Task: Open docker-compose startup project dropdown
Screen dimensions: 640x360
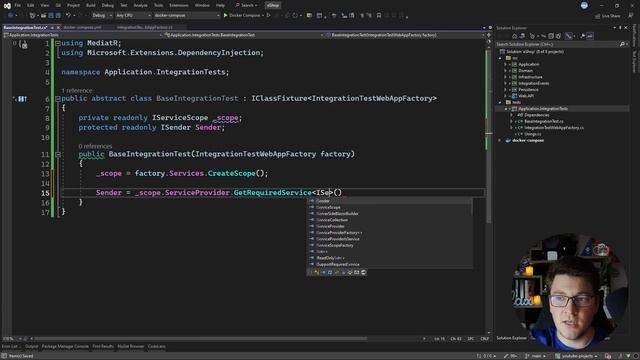Action: pyautogui.click(x=187, y=16)
